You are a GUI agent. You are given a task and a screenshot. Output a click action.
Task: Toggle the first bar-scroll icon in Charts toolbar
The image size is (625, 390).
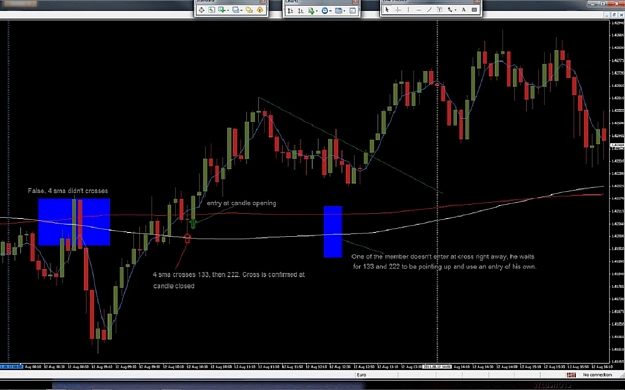(x=291, y=11)
